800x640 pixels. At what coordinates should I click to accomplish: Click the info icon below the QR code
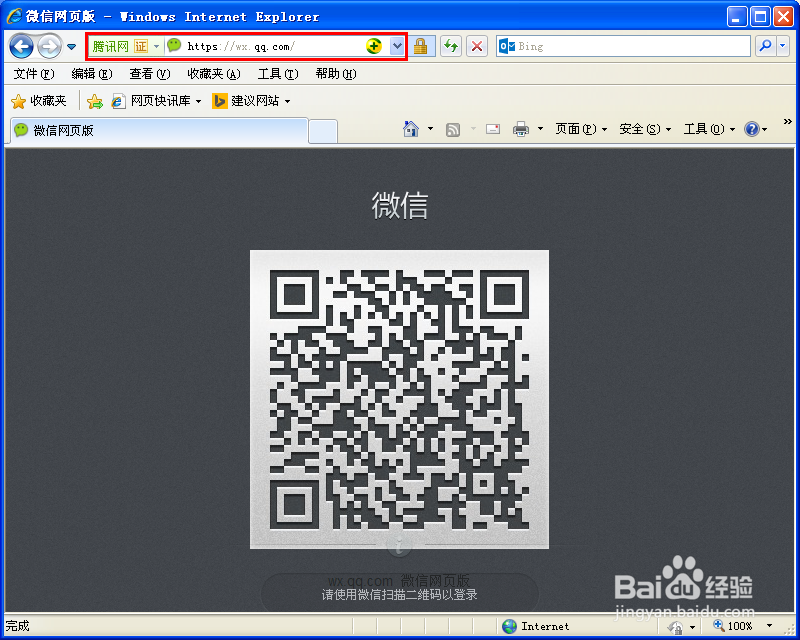[x=399, y=545]
